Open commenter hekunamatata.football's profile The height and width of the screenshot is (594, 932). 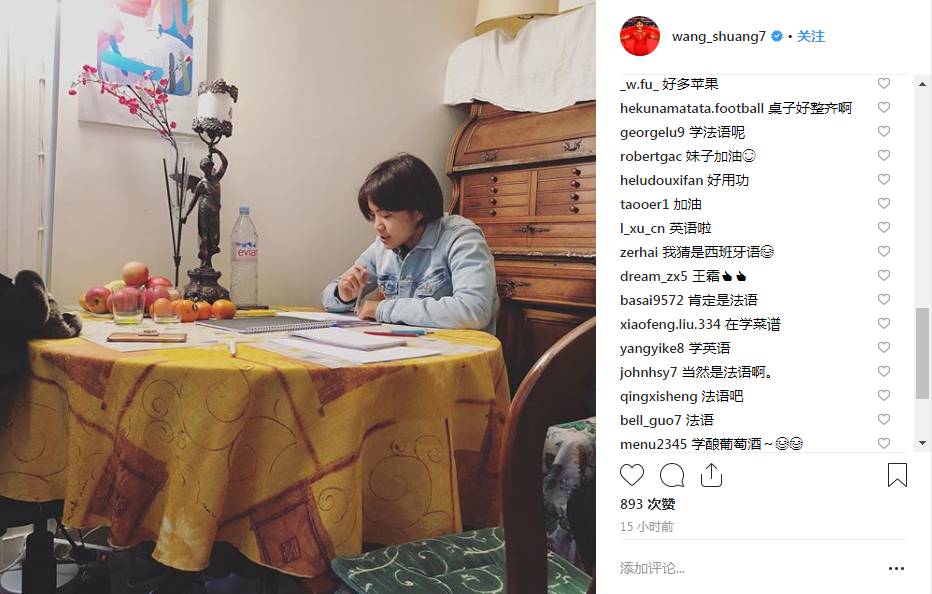point(692,108)
